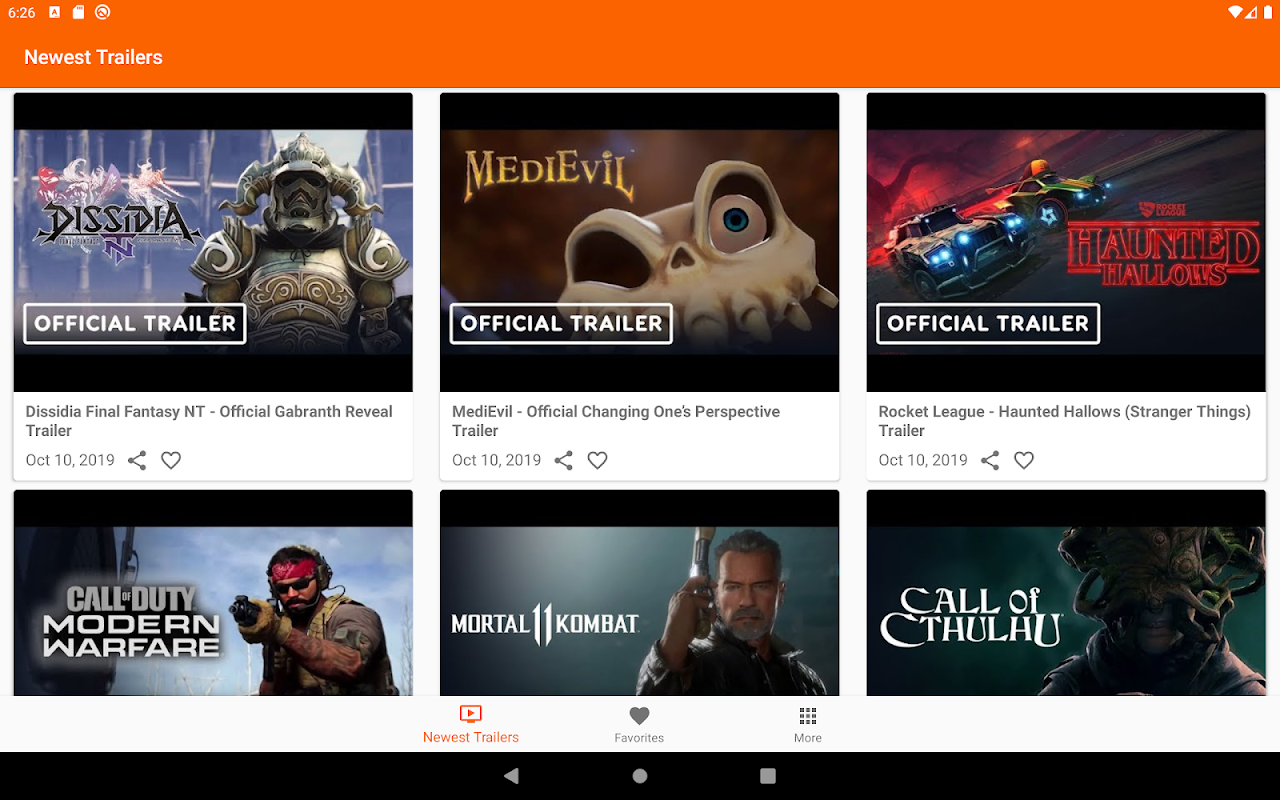1280x800 pixels.
Task: Click the title 'Dissidia Final Fantasy NT - Official Gabranth Reveal Trailer'
Action: click(x=209, y=421)
